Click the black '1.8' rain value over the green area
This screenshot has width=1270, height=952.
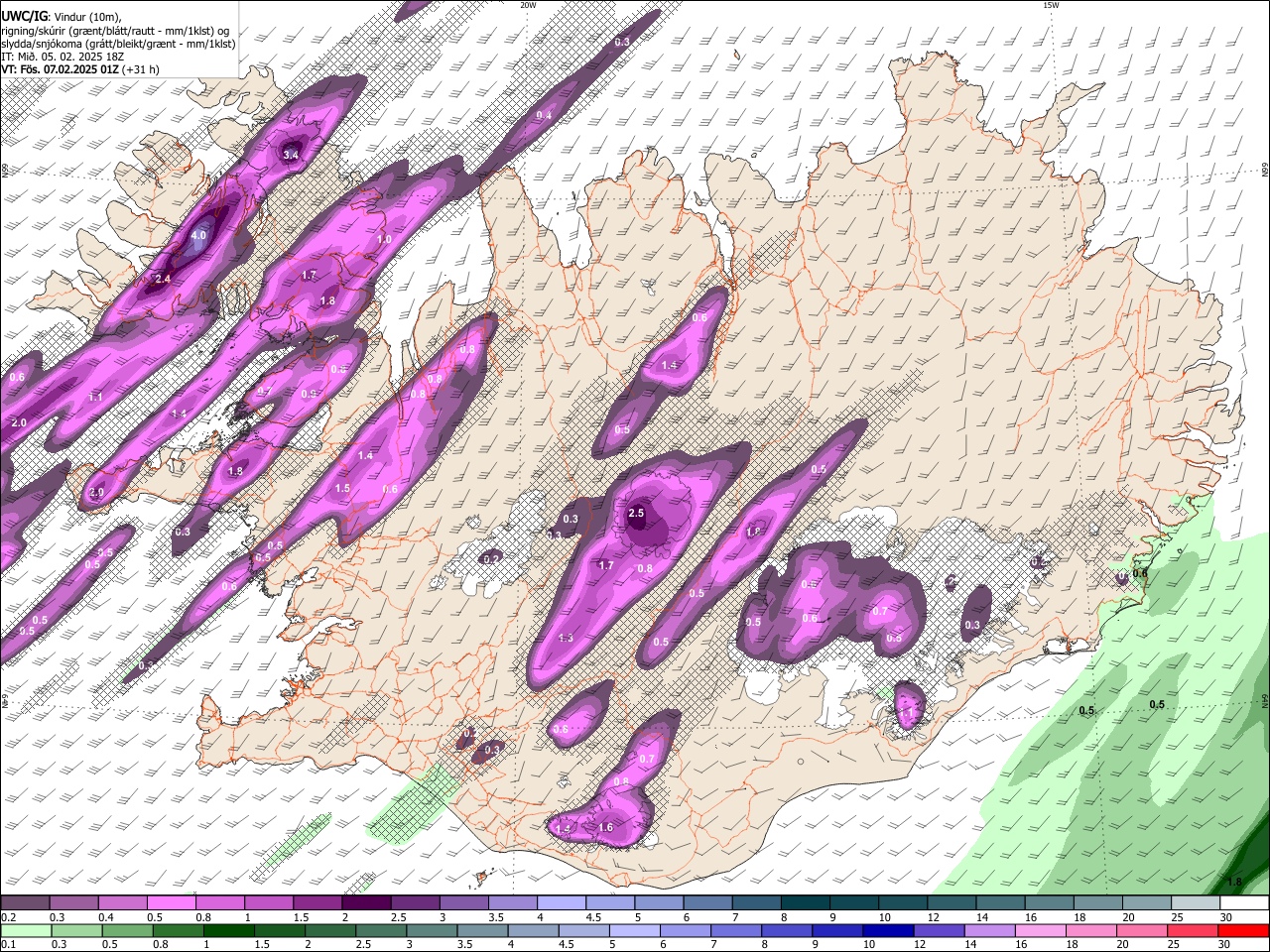point(1234,883)
